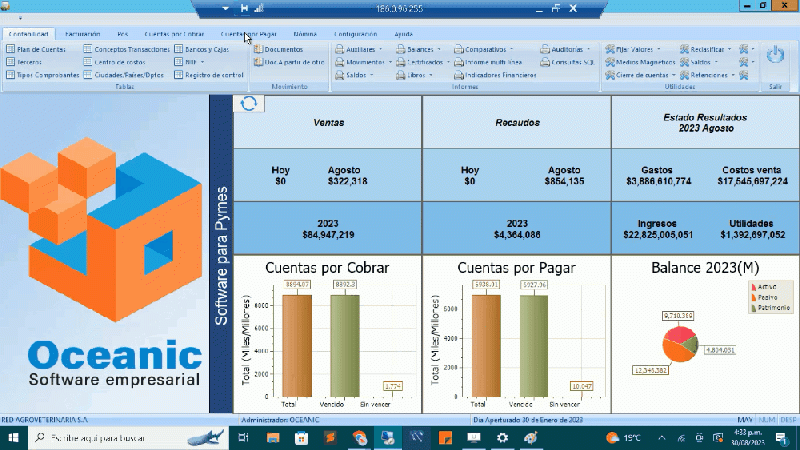
Task: Open Plan de Cuentas table
Action: [40, 48]
